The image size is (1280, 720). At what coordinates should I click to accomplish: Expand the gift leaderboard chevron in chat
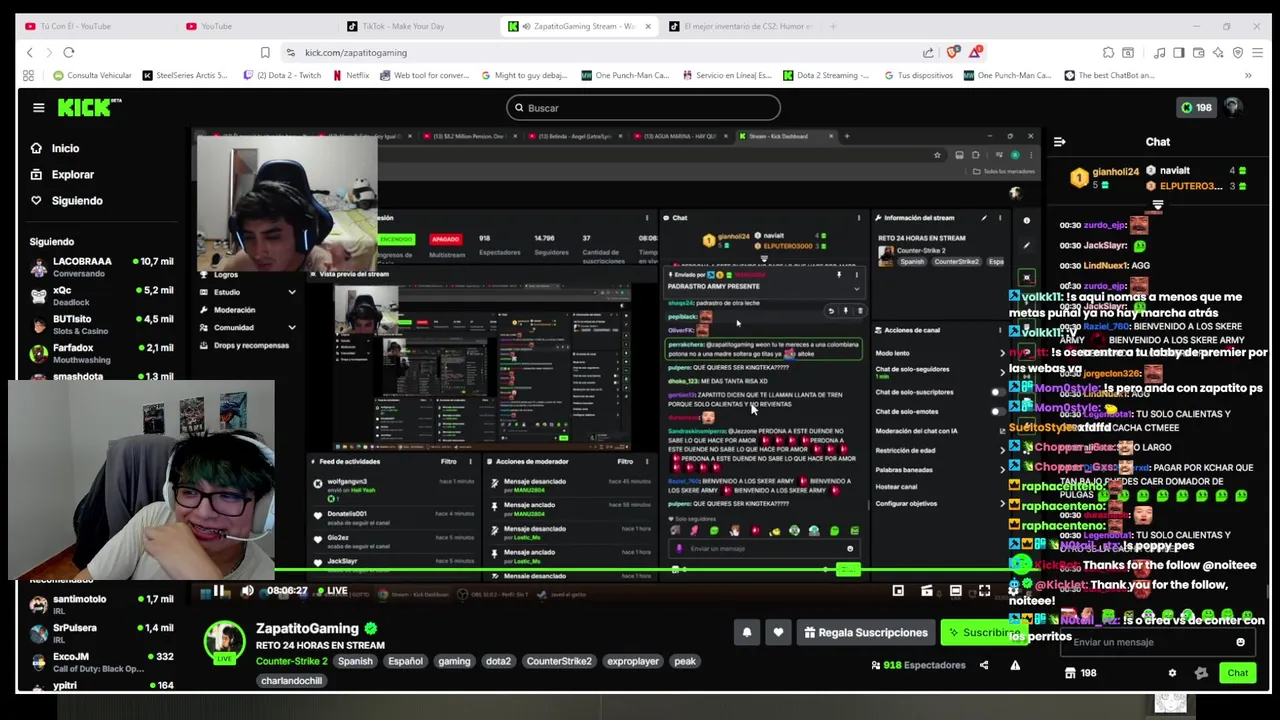(x=1157, y=205)
